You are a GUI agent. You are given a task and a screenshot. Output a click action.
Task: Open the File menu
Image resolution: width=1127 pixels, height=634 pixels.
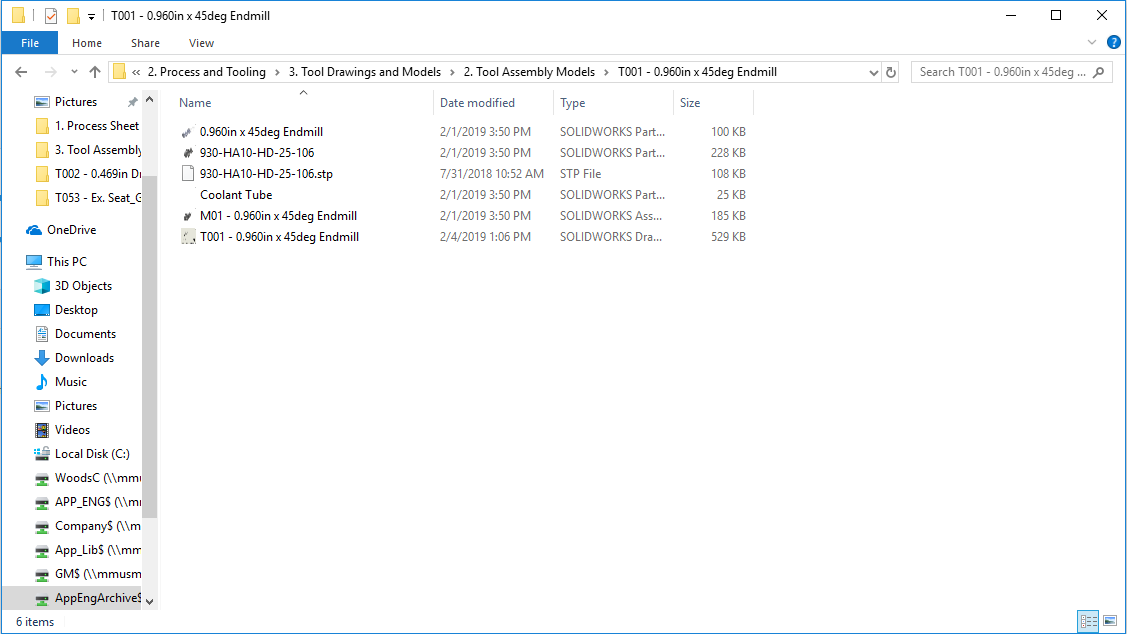pos(30,43)
